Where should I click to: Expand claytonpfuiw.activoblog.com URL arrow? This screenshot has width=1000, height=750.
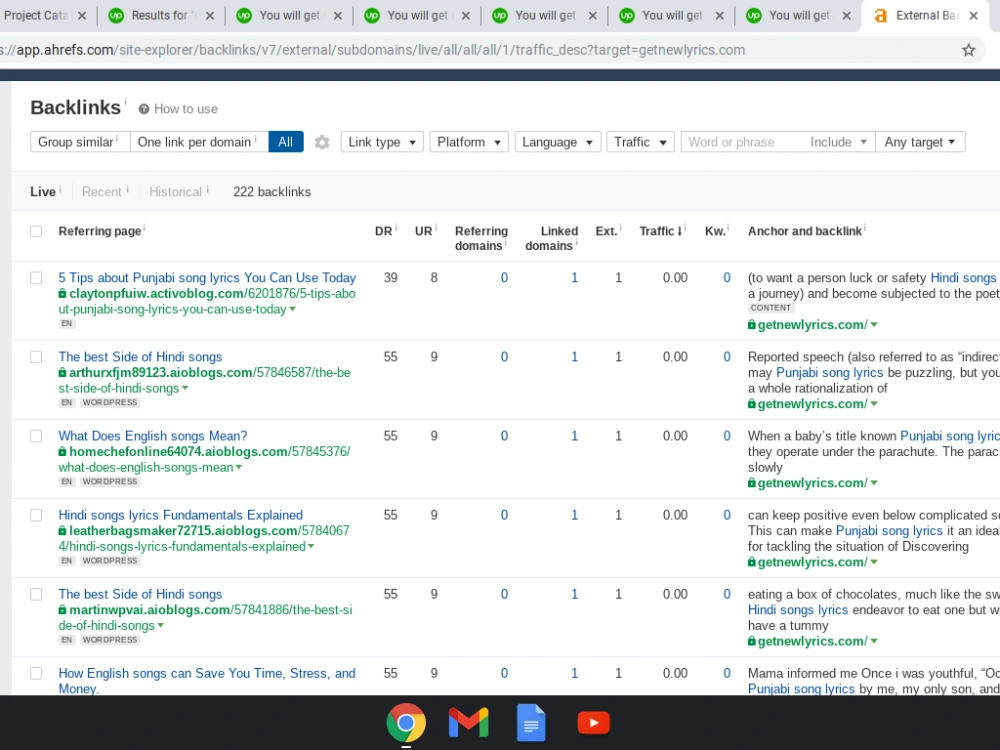[293, 309]
